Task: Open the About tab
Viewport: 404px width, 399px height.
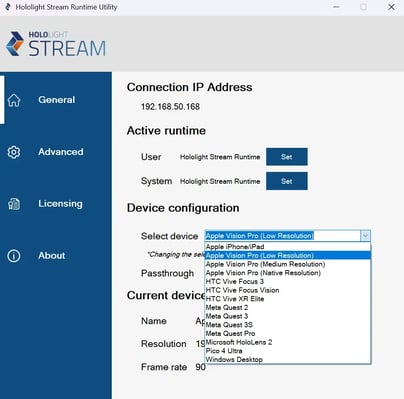Action: pyautogui.click(x=56, y=256)
